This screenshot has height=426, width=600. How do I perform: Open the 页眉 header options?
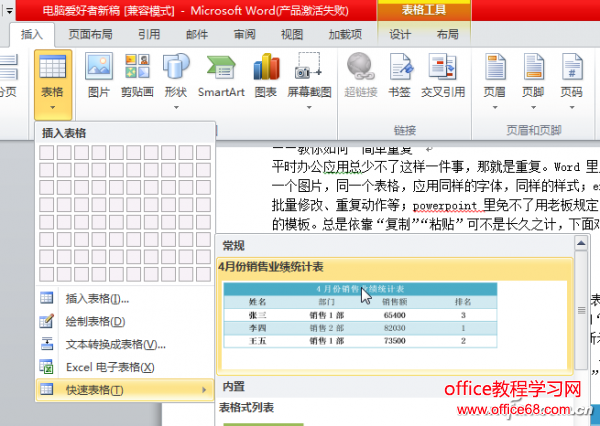(x=495, y=81)
